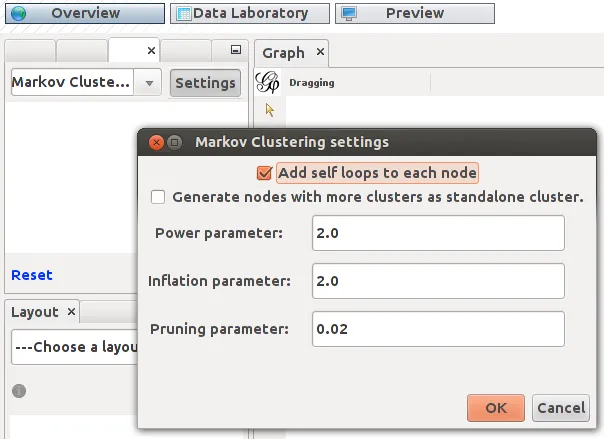
Task: Open the Choose a layout dropdown
Action: click(74, 347)
